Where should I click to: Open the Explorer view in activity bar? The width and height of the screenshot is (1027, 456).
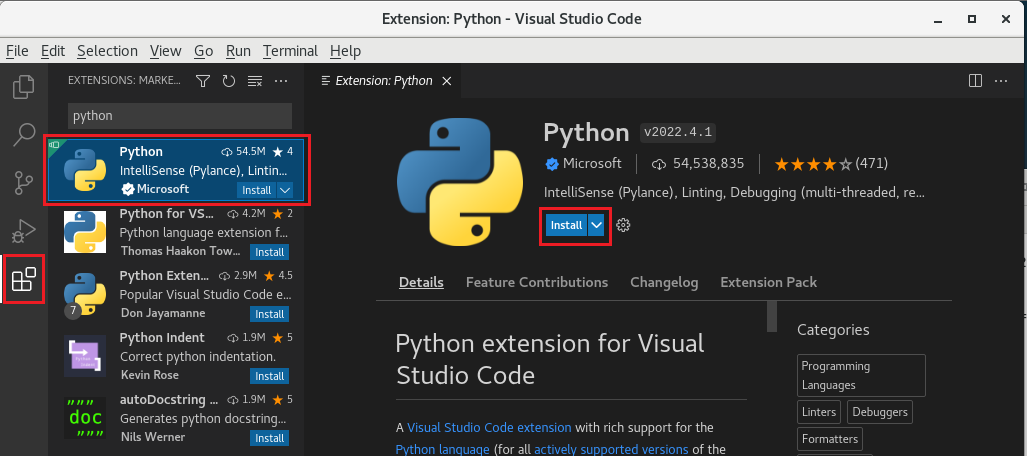point(23,87)
